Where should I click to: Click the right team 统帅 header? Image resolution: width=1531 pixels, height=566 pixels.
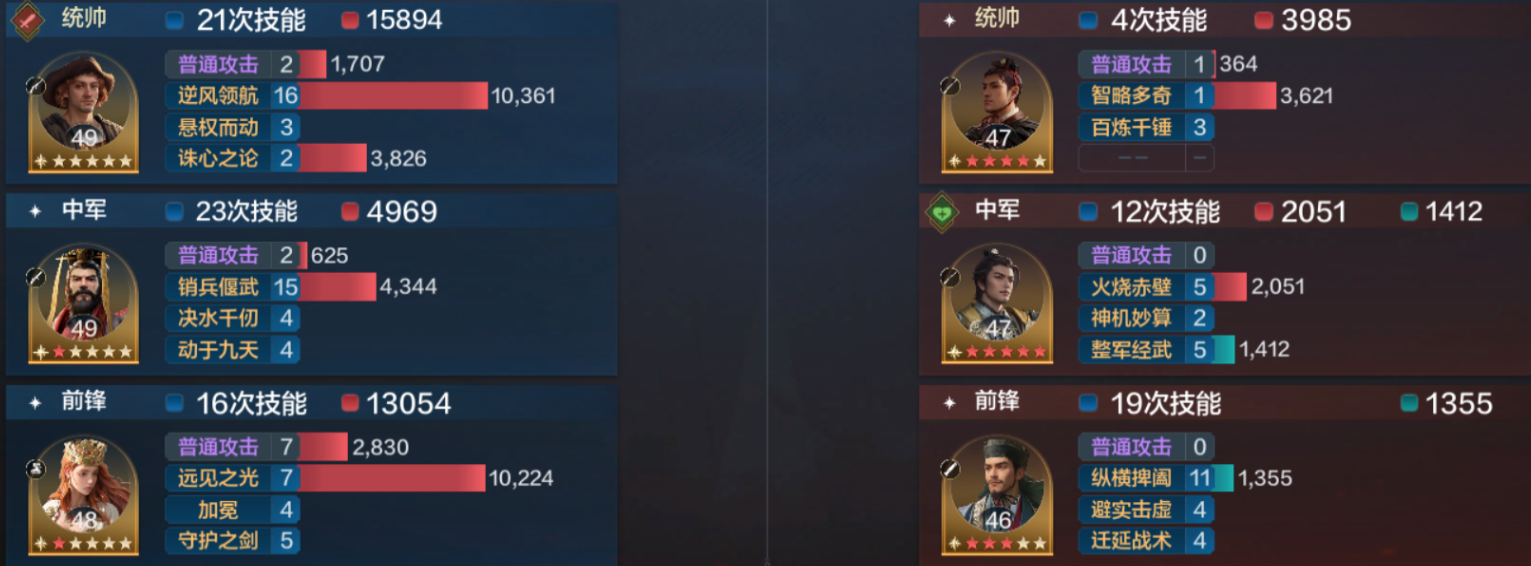997,19
